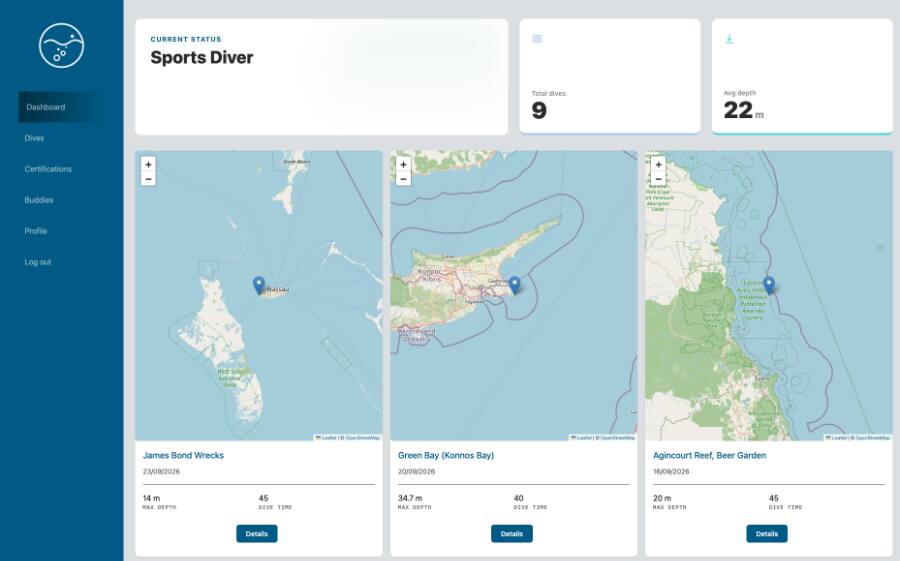Click the dive log bubbles logo

[61, 45]
